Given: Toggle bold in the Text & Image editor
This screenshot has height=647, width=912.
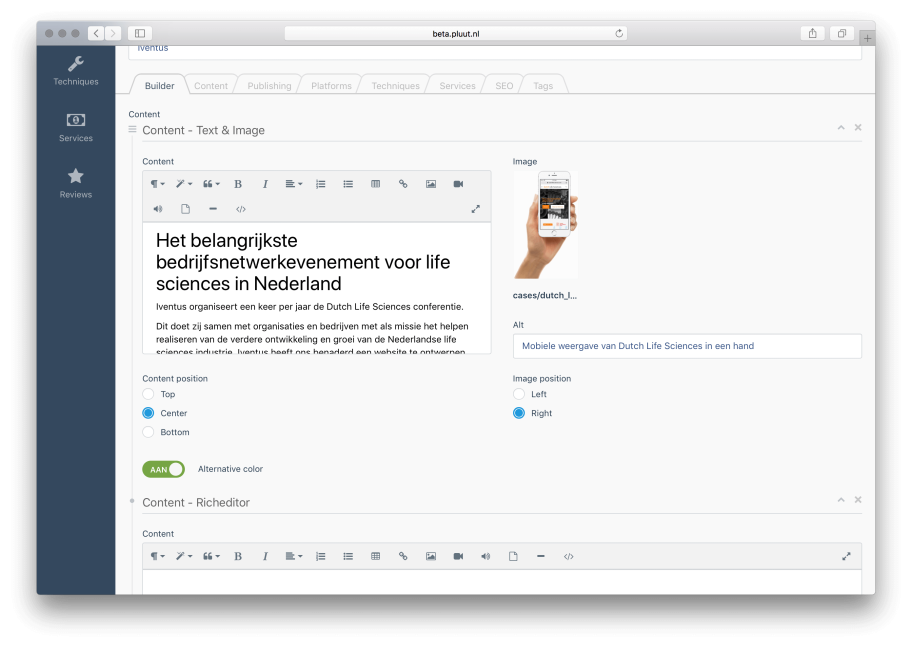Looking at the screenshot, I should 238,184.
